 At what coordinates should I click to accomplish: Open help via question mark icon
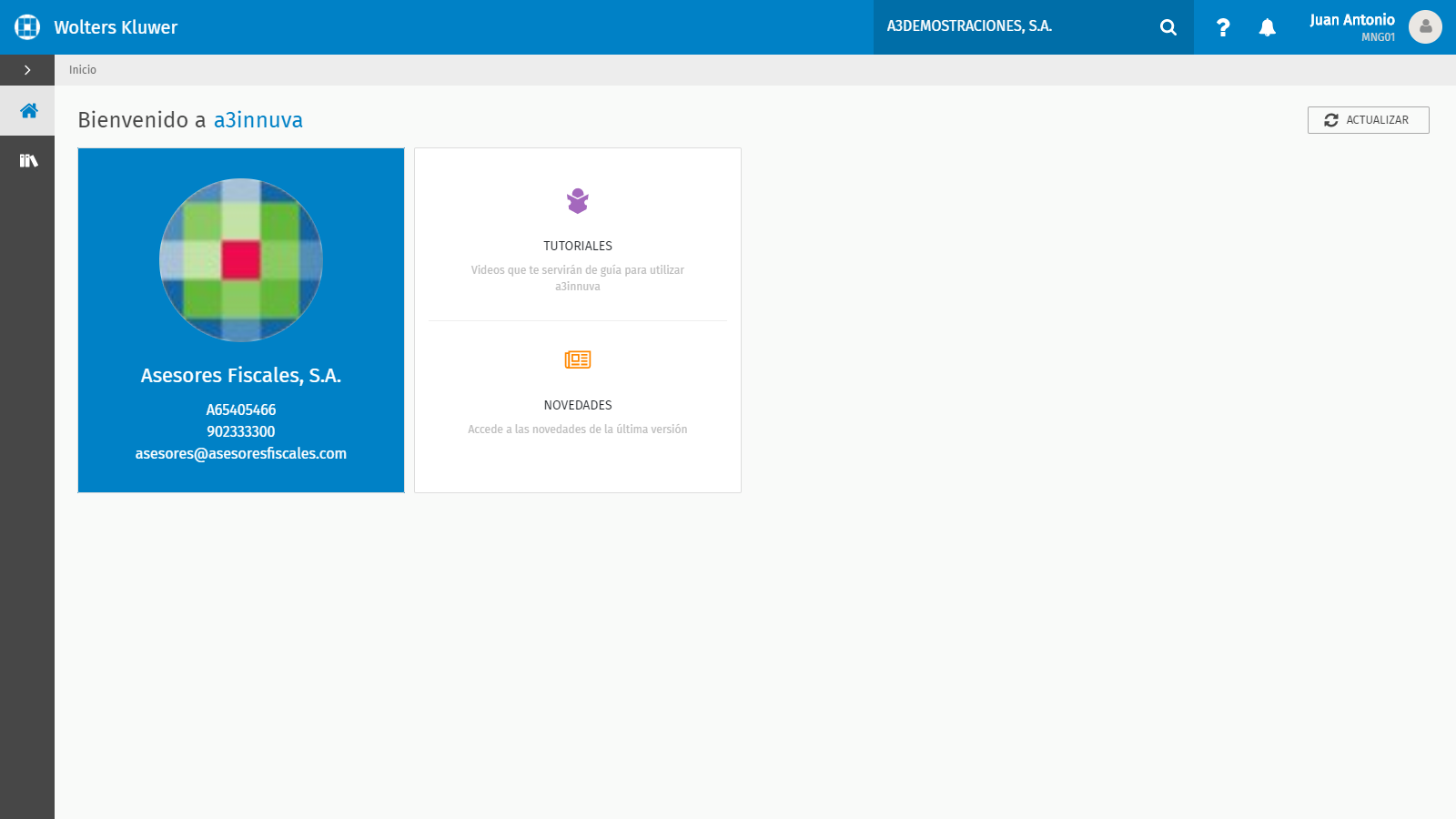(x=1223, y=27)
